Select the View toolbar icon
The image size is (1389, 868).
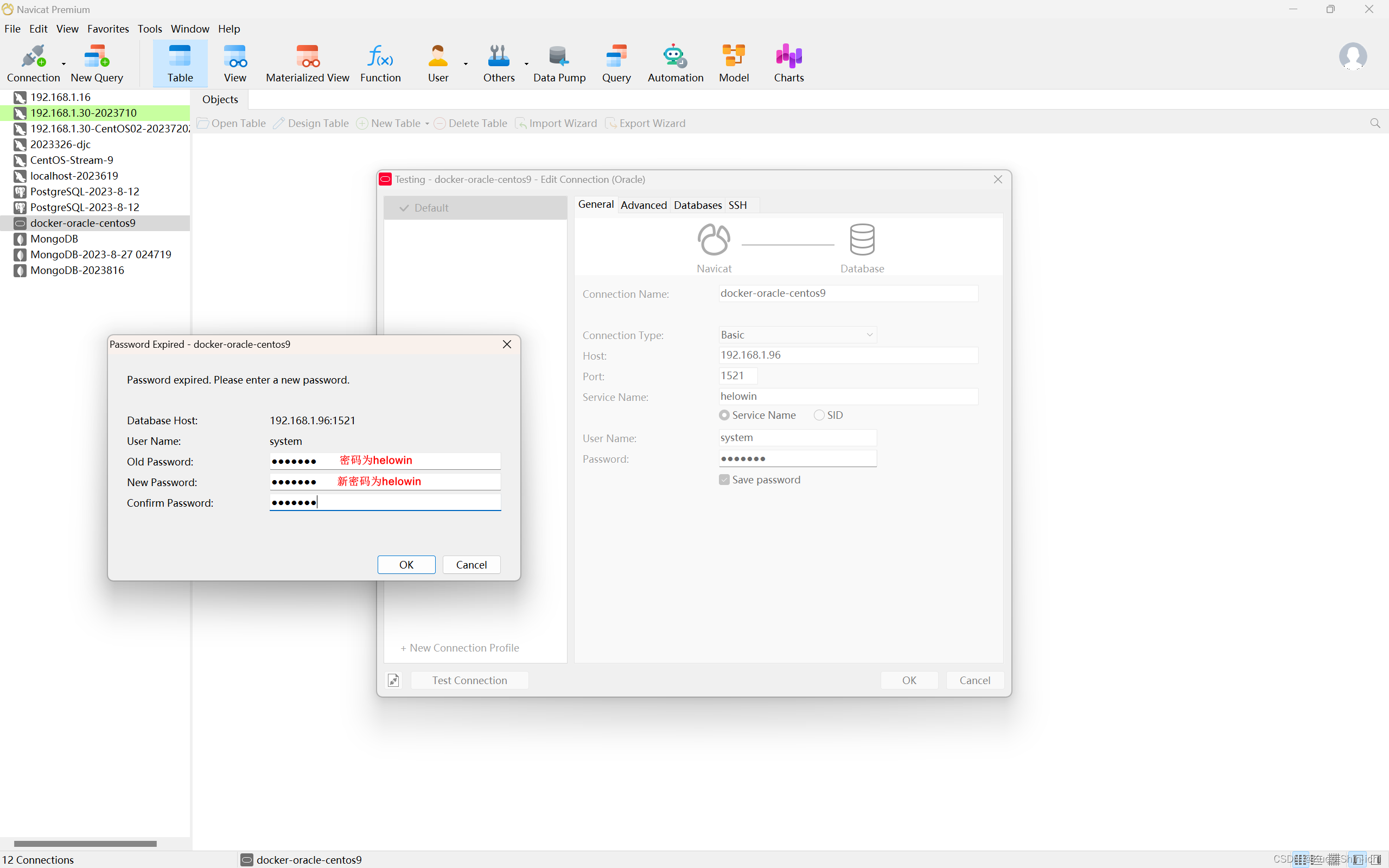pos(235,63)
